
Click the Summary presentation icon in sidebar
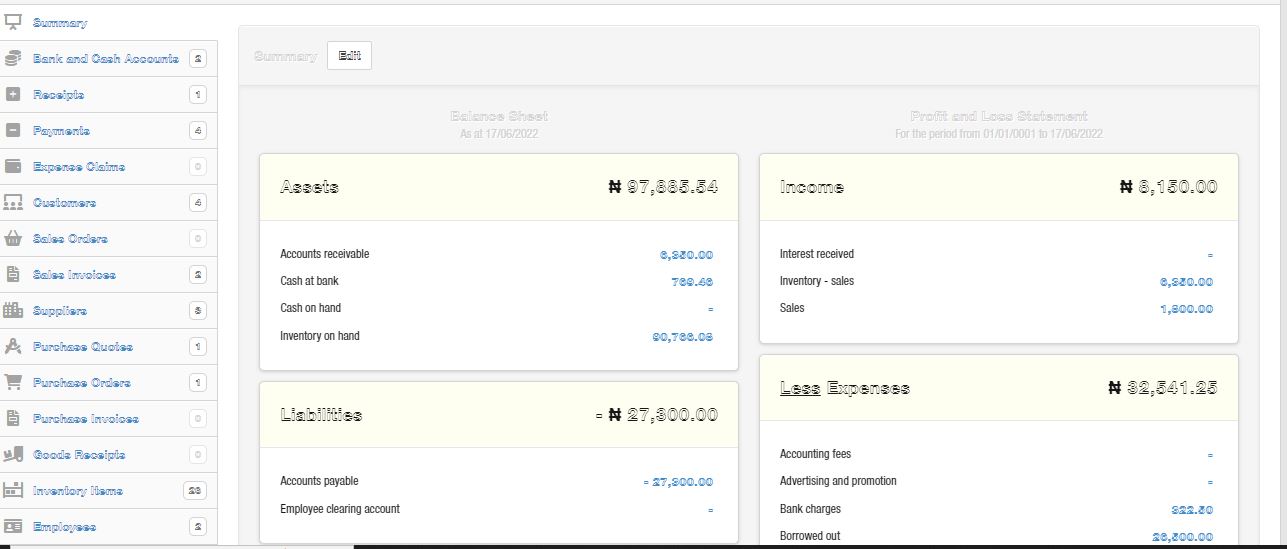pos(14,23)
